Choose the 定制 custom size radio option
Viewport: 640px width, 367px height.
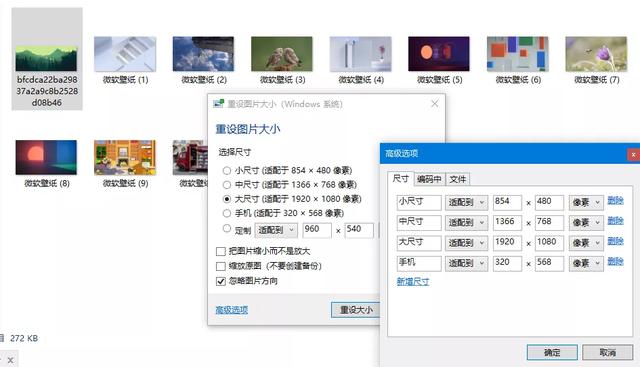coord(227,229)
